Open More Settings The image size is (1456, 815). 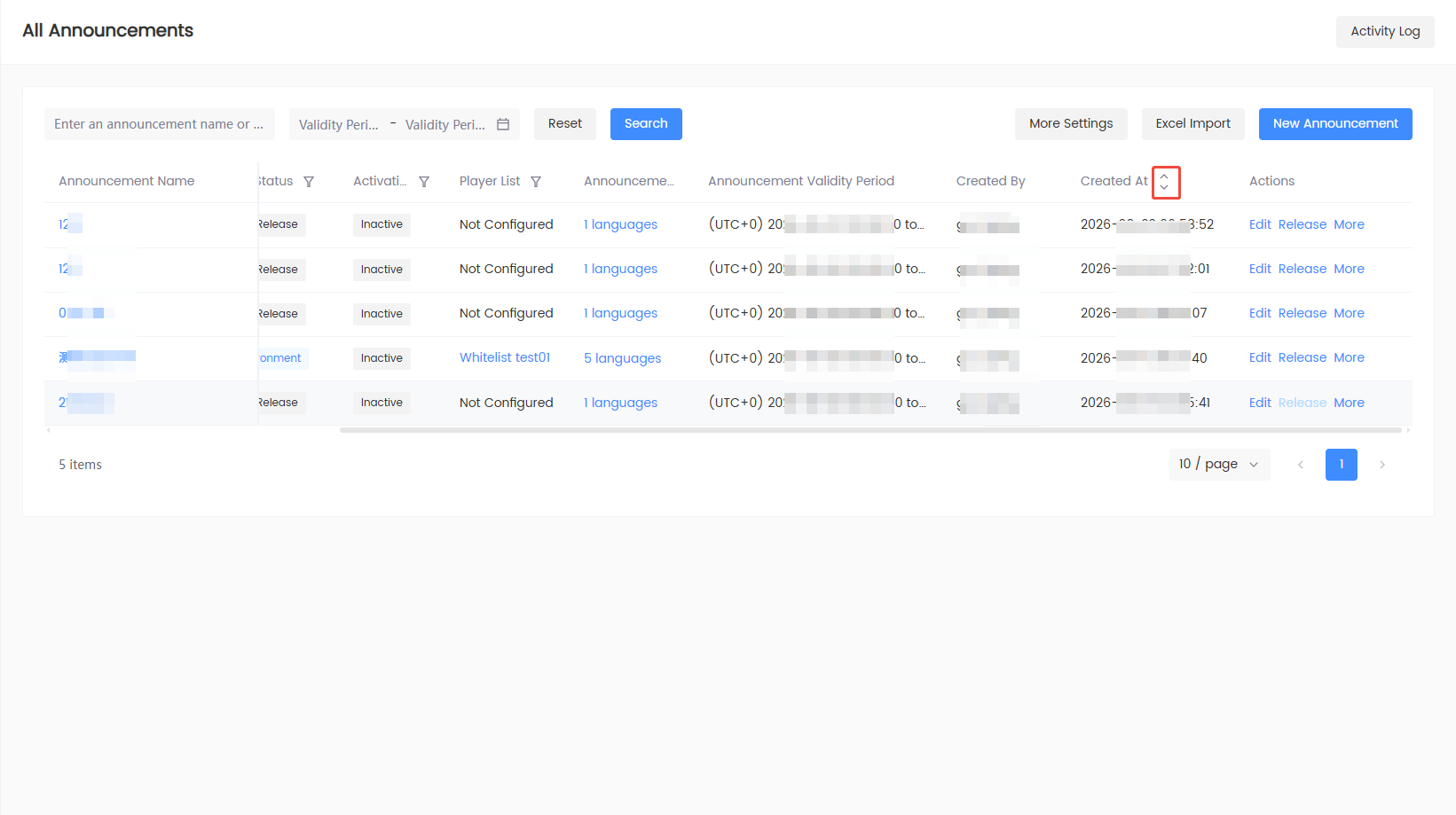pos(1071,124)
